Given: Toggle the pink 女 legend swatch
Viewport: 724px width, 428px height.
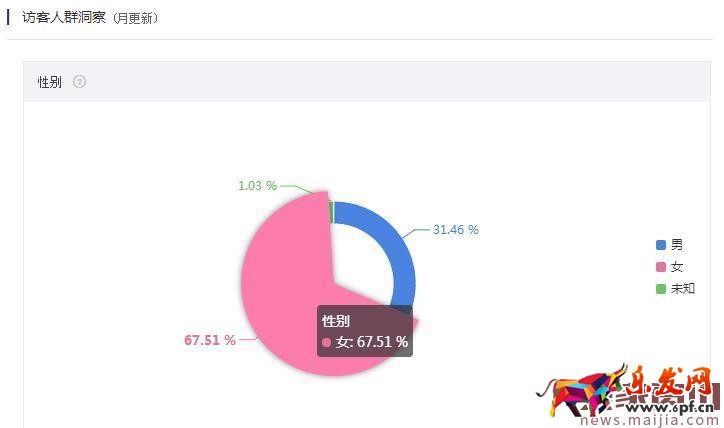Looking at the screenshot, I should click(x=660, y=267).
